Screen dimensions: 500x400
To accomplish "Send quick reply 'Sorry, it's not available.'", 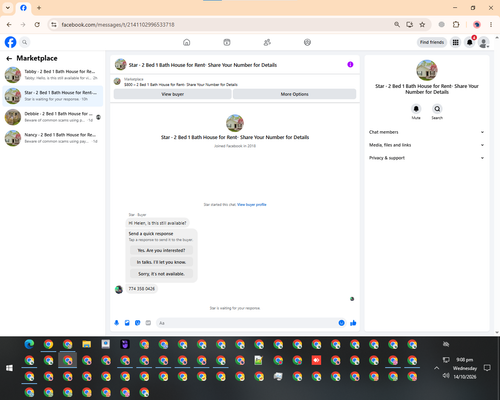I will click(x=161, y=274).
